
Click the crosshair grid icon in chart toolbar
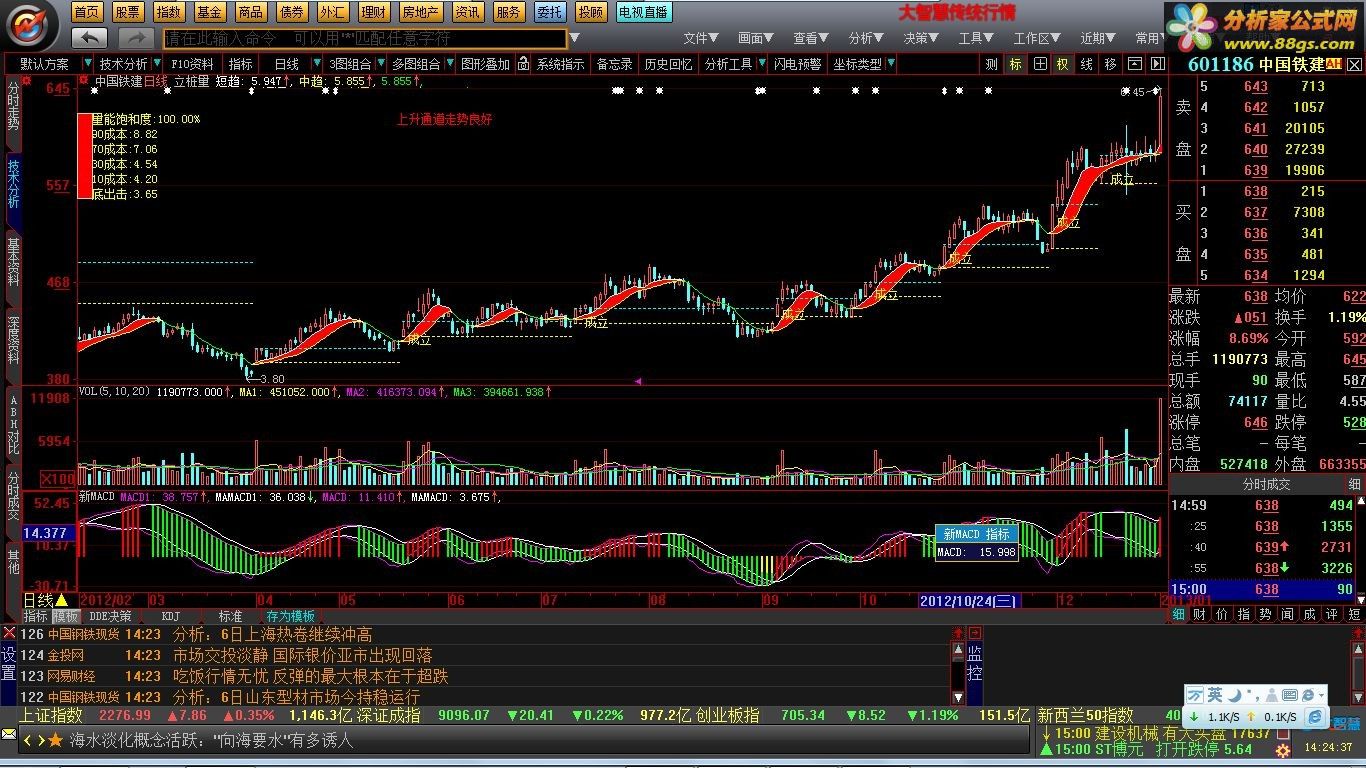click(1040, 64)
